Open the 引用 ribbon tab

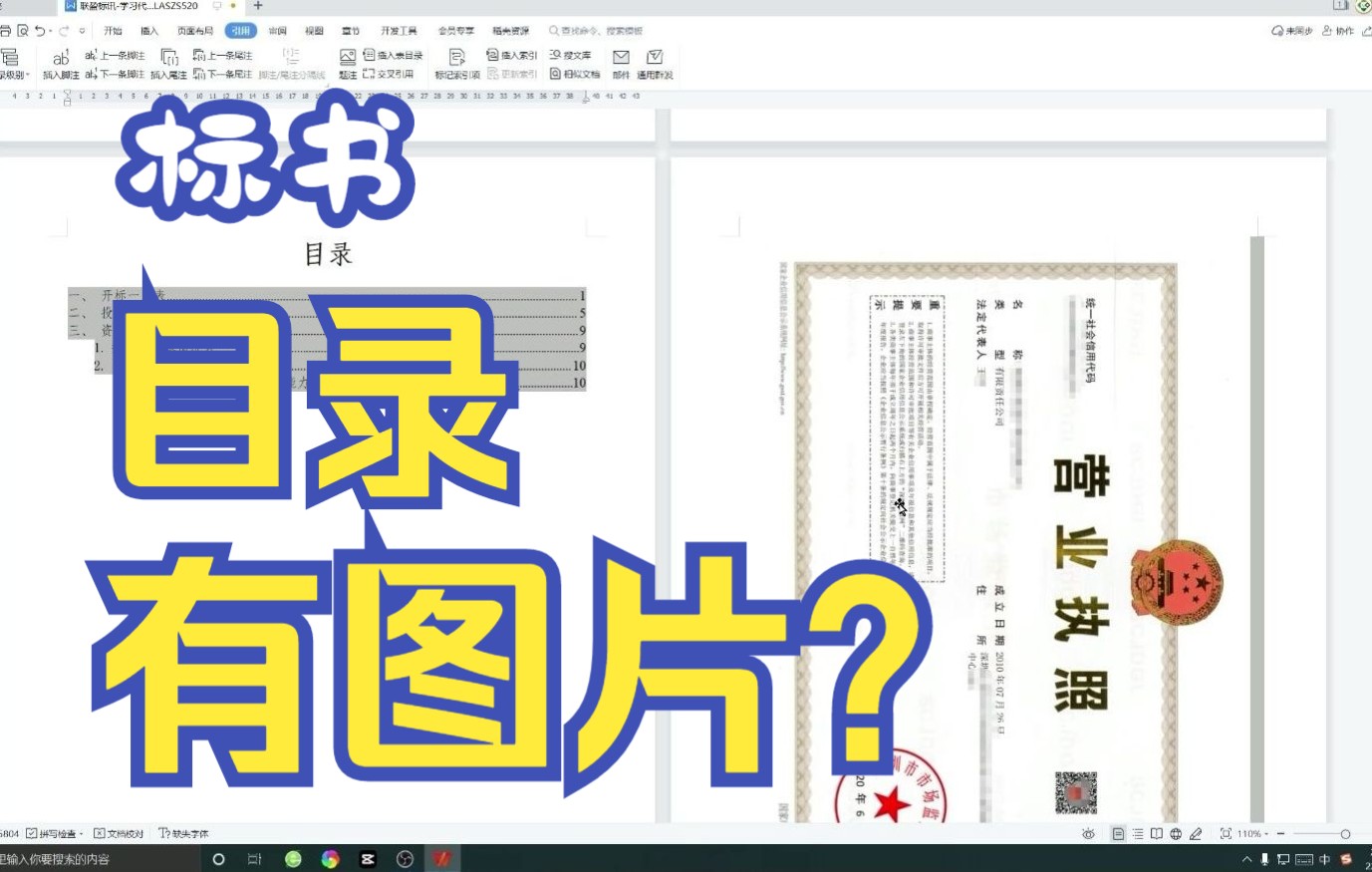[x=240, y=31]
